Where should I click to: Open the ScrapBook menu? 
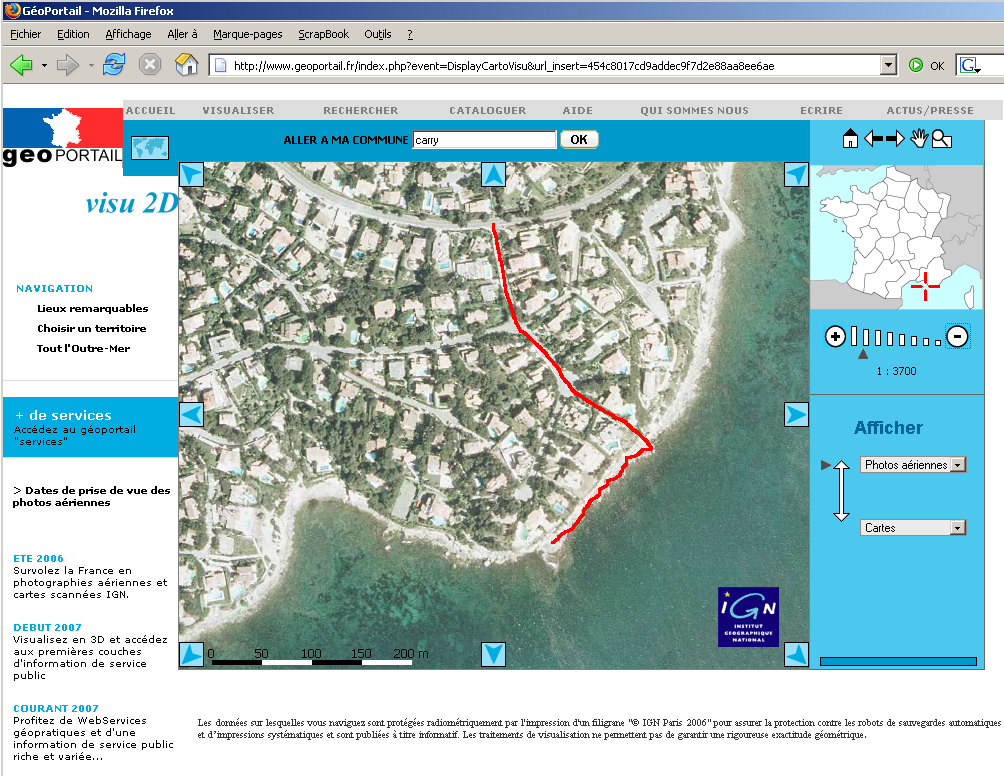[323, 34]
